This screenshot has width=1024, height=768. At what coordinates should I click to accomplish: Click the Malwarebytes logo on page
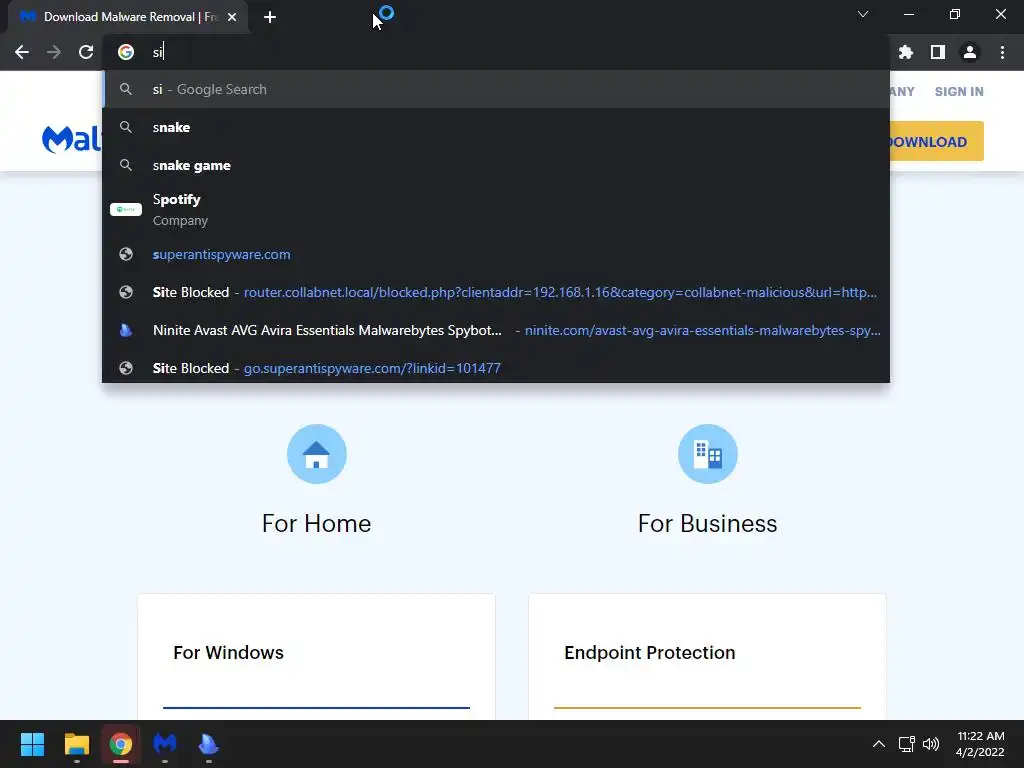[x=72, y=139]
